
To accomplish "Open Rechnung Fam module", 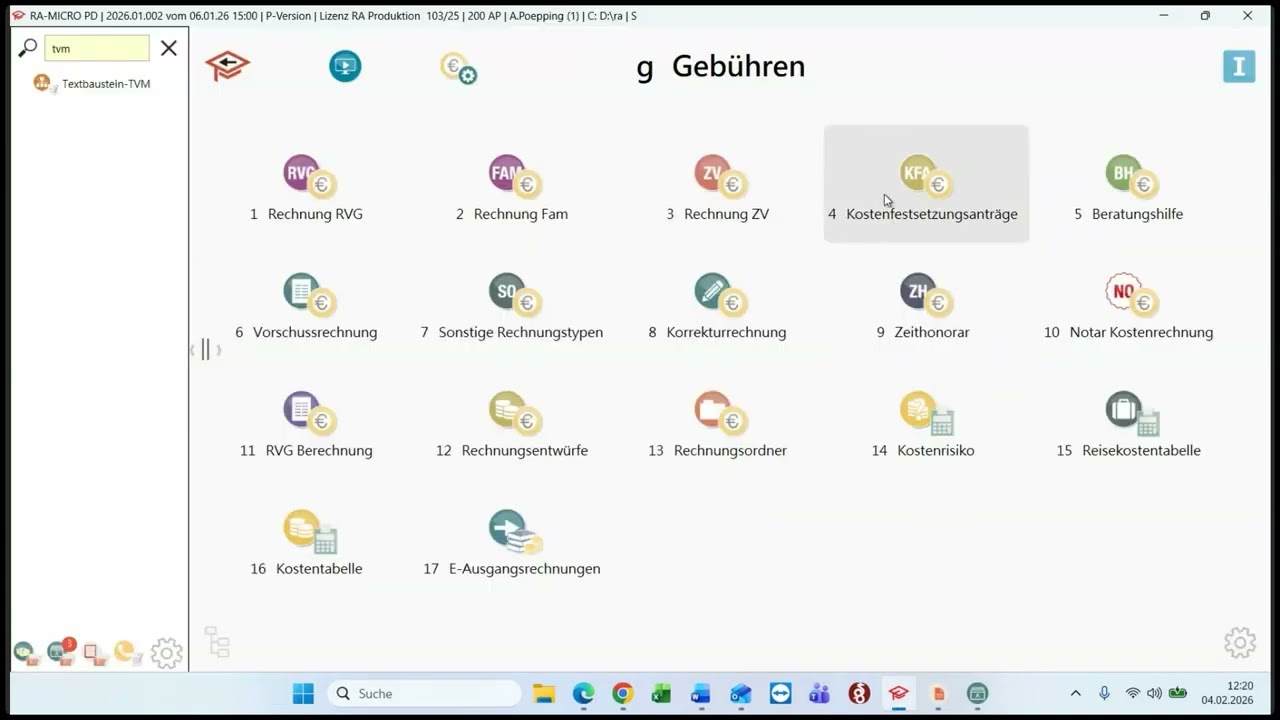I will click(512, 188).
